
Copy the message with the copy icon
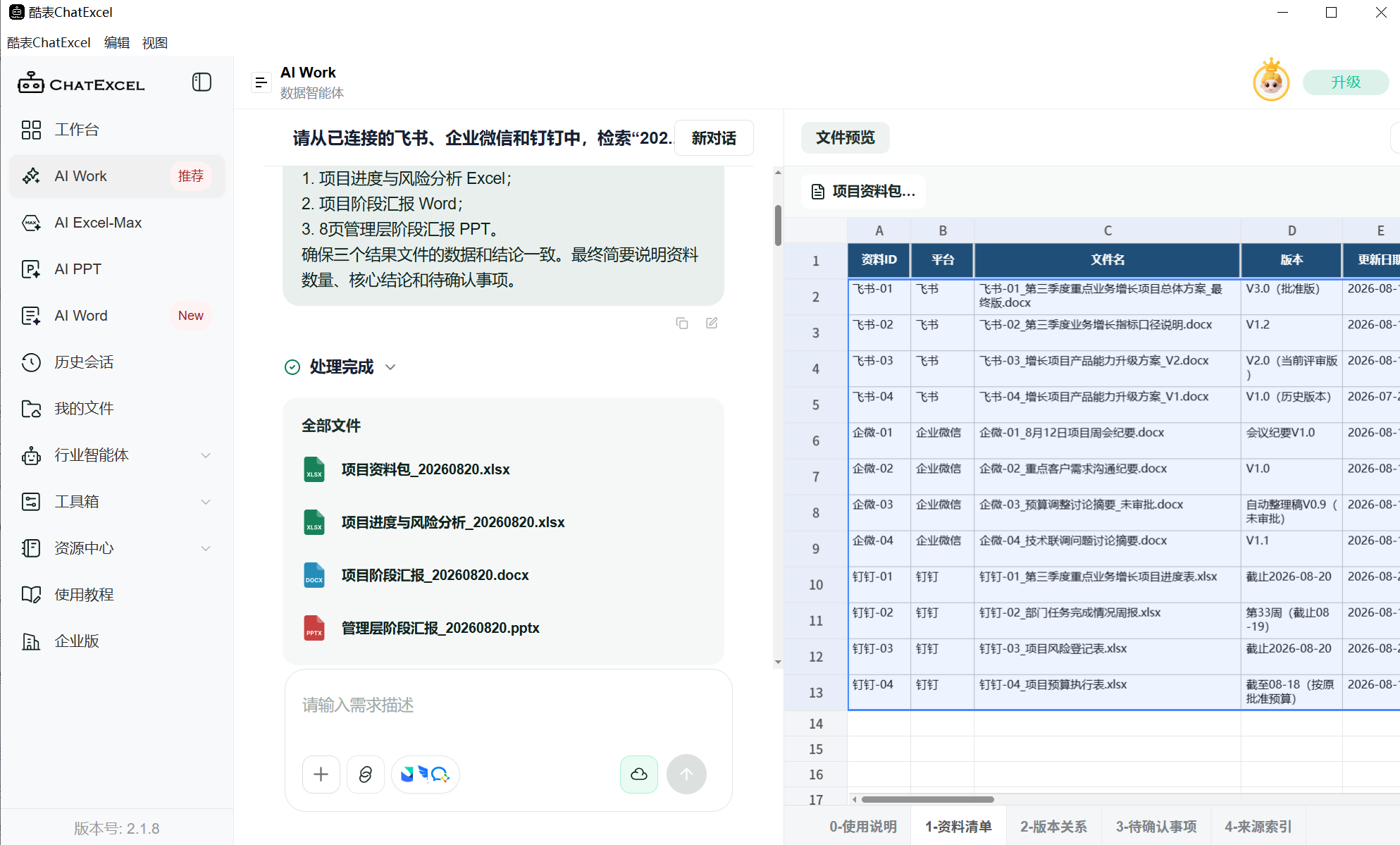682,323
